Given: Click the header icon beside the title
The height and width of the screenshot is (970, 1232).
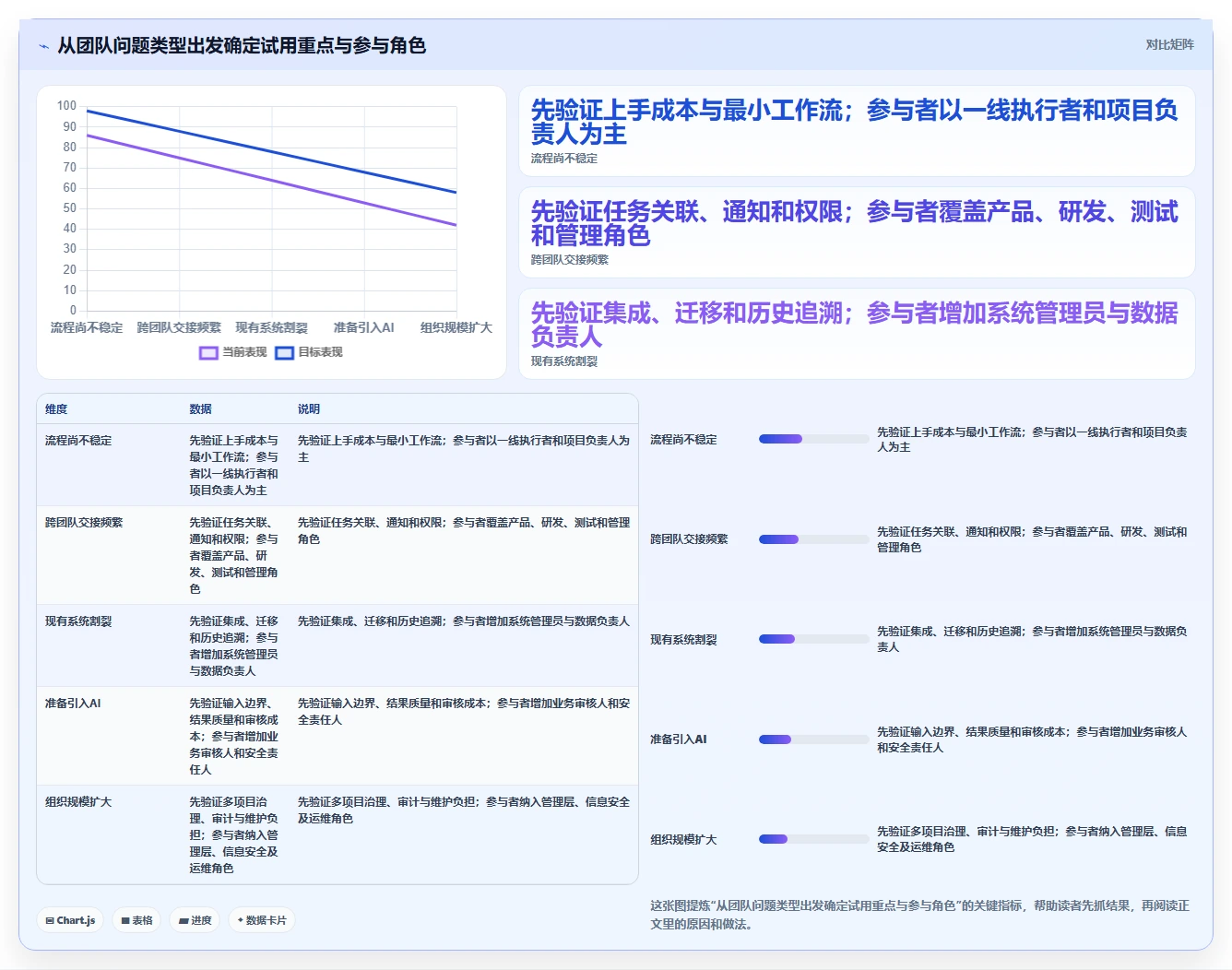Looking at the screenshot, I should [x=43, y=46].
